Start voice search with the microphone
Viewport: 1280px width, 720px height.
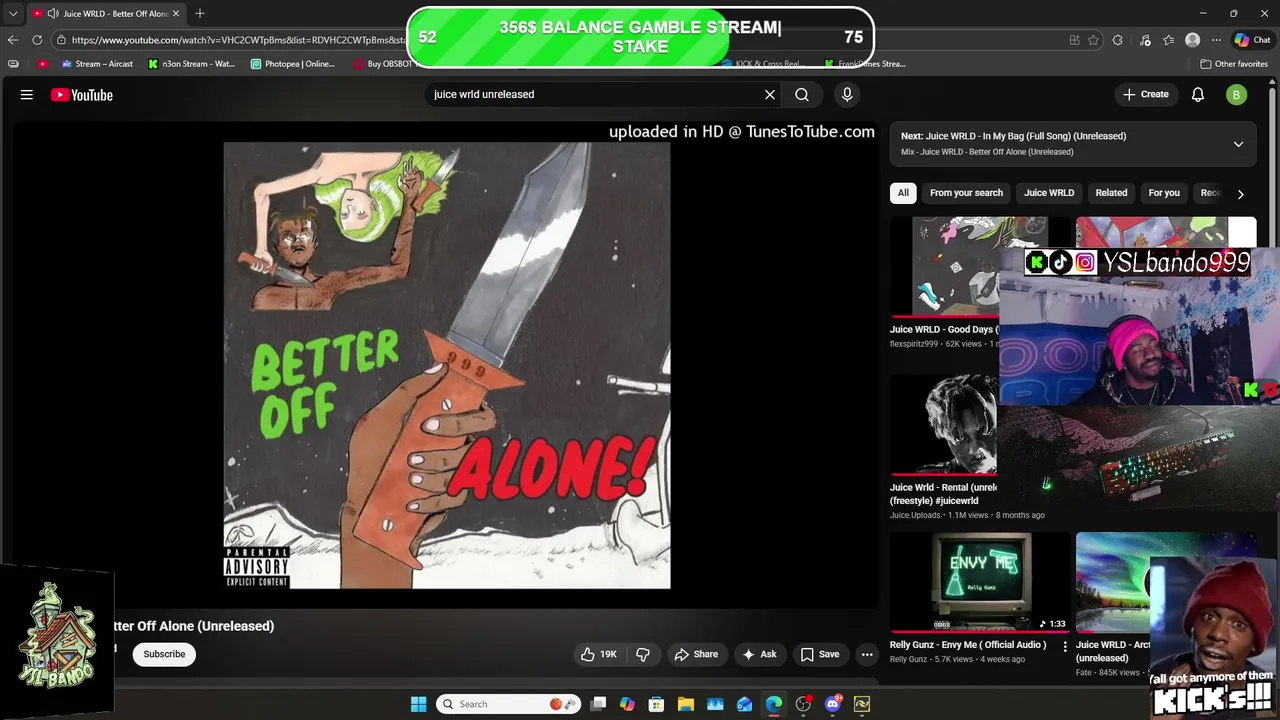(847, 94)
